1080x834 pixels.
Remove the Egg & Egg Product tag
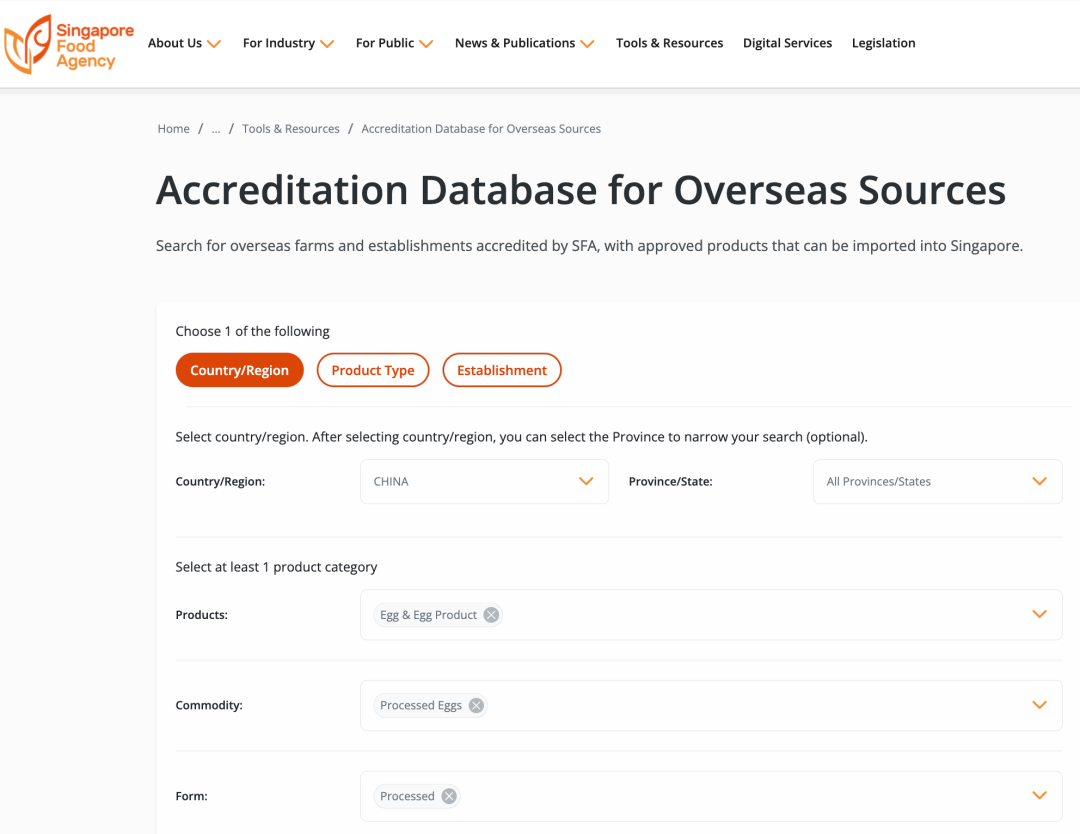point(491,615)
